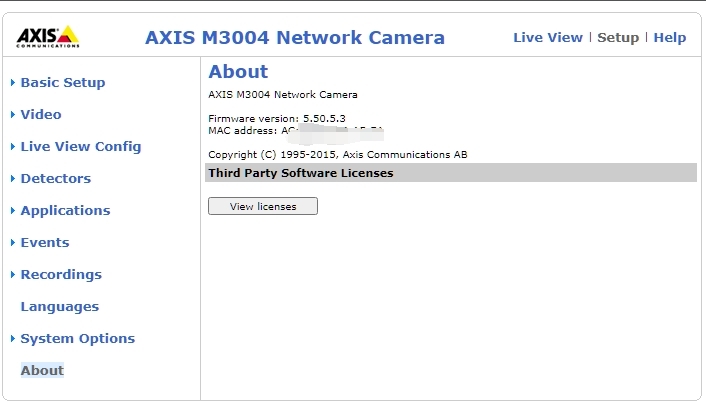This screenshot has width=706, height=404.
Task: Expand the System Options arrow
Action: (x=13, y=338)
